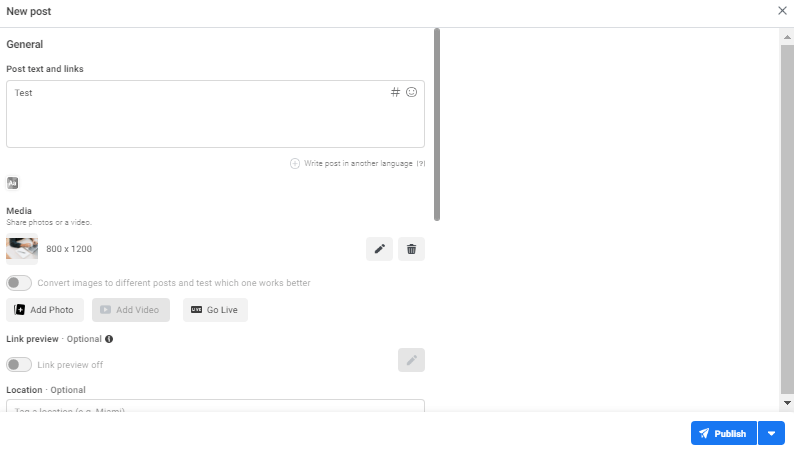Click into the Post text field containing Test
794x451 pixels.
click(215, 114)
